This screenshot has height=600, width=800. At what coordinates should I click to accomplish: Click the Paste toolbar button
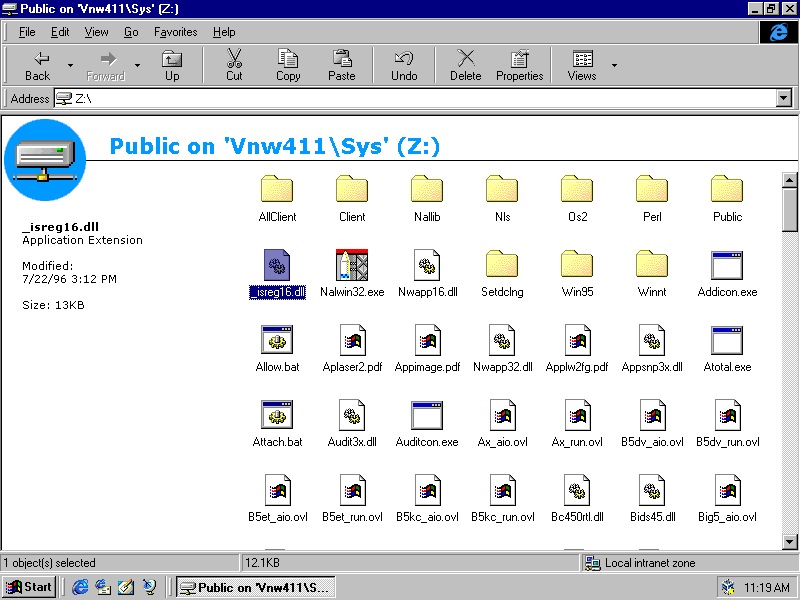pyautogui.click(x=342, y=66)
